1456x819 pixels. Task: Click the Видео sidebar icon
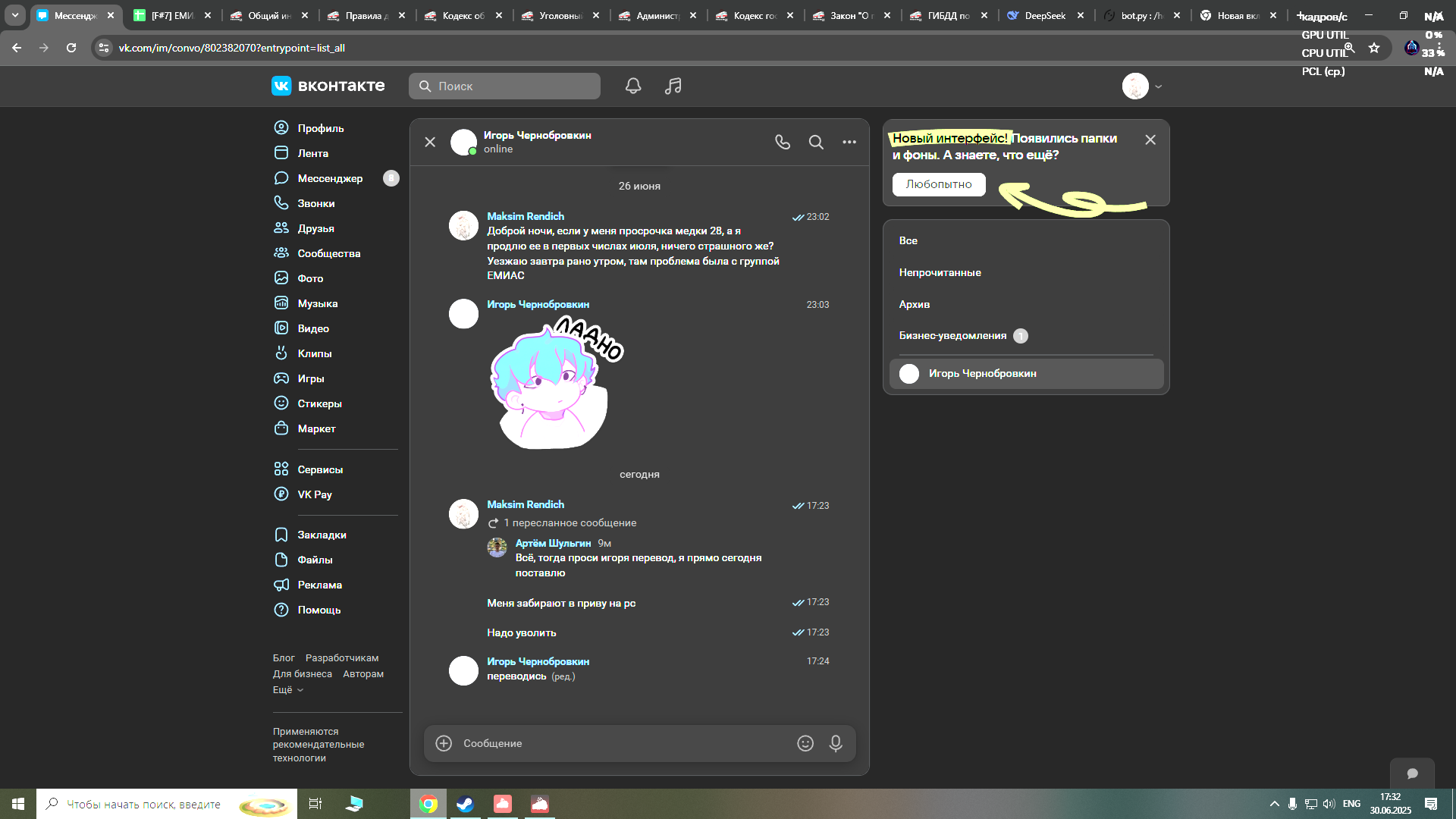coord(281,328)
